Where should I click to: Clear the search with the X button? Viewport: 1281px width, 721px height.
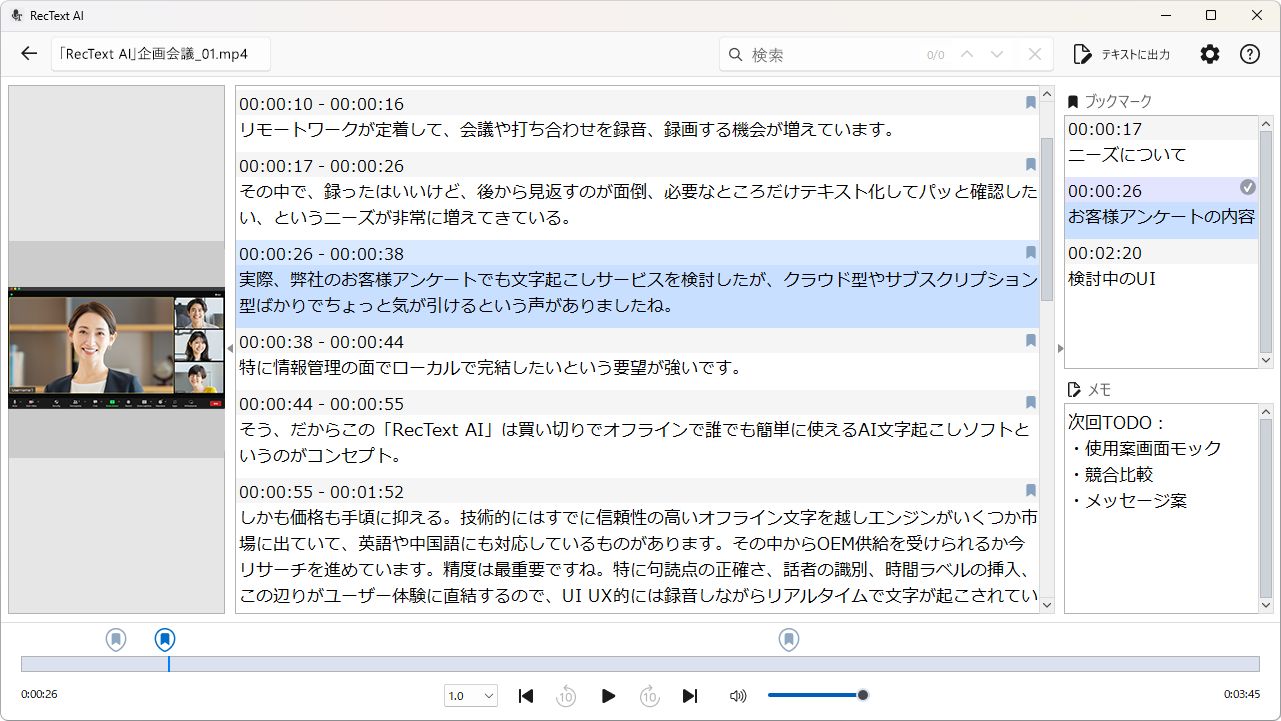click(1035, 54)
